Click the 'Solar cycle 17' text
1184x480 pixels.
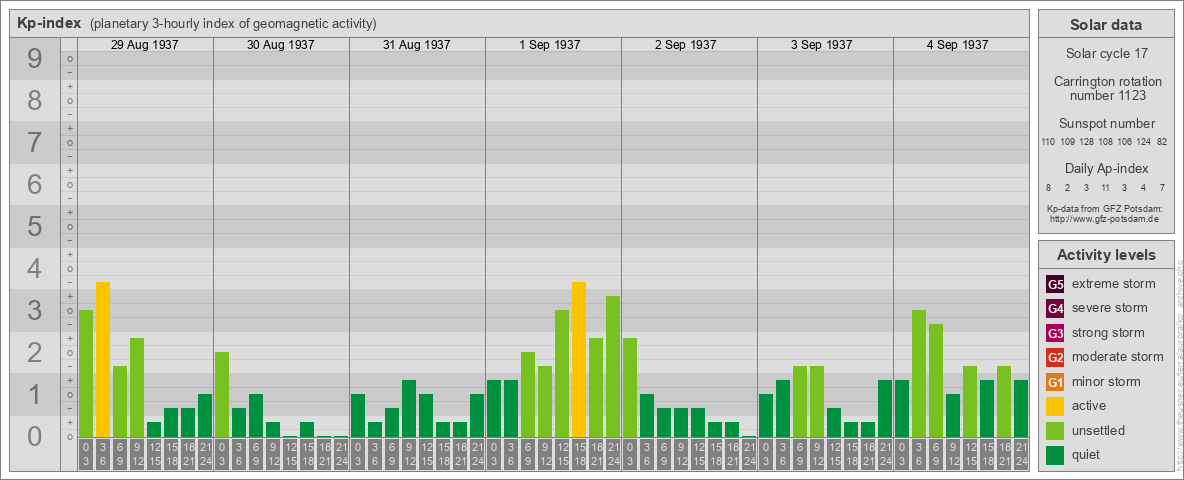(x=1106, y=54)
